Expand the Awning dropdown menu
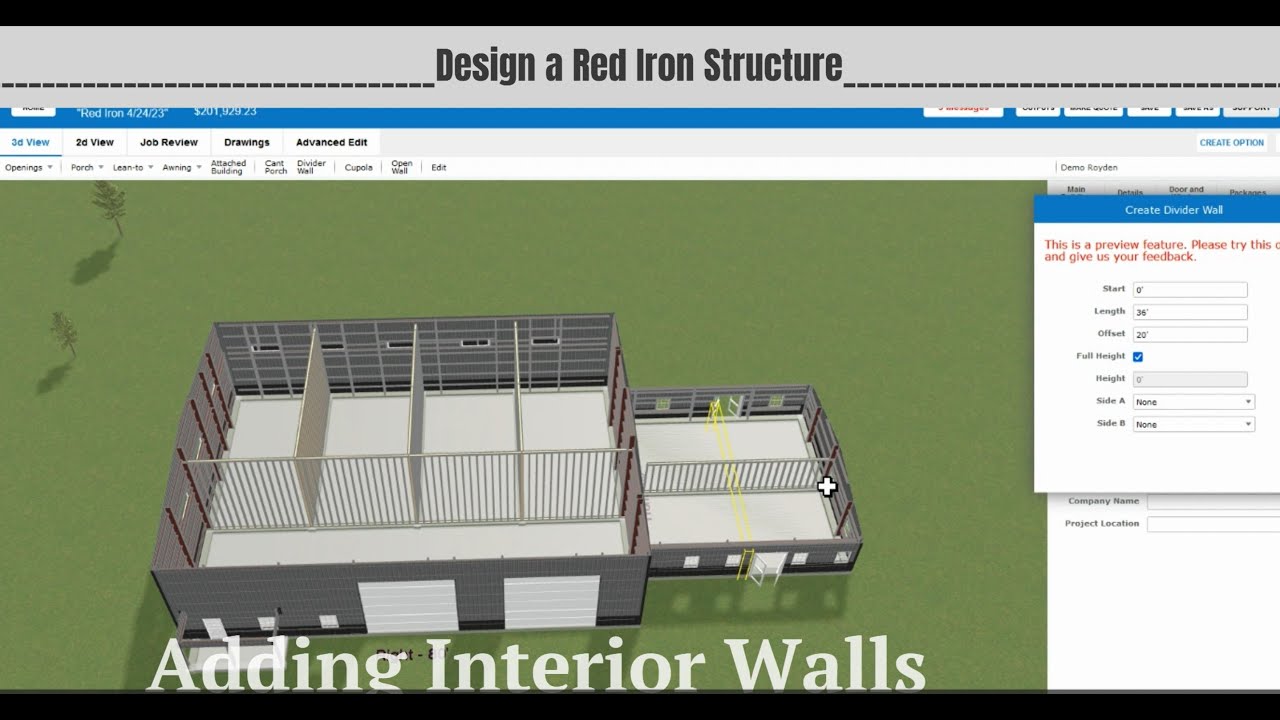 (182, 168)
